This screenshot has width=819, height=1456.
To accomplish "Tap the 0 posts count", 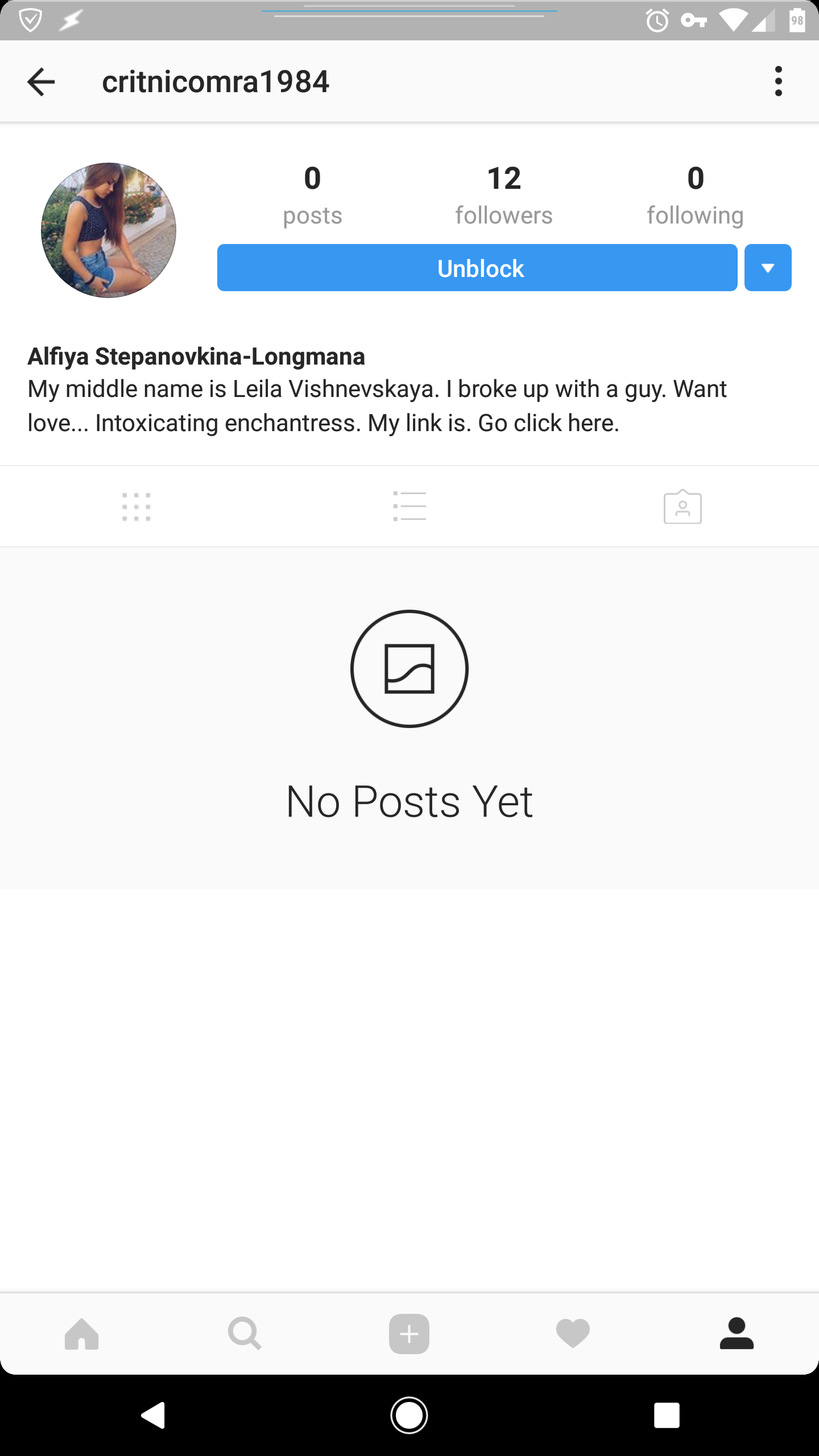I will tap(312, 195).
